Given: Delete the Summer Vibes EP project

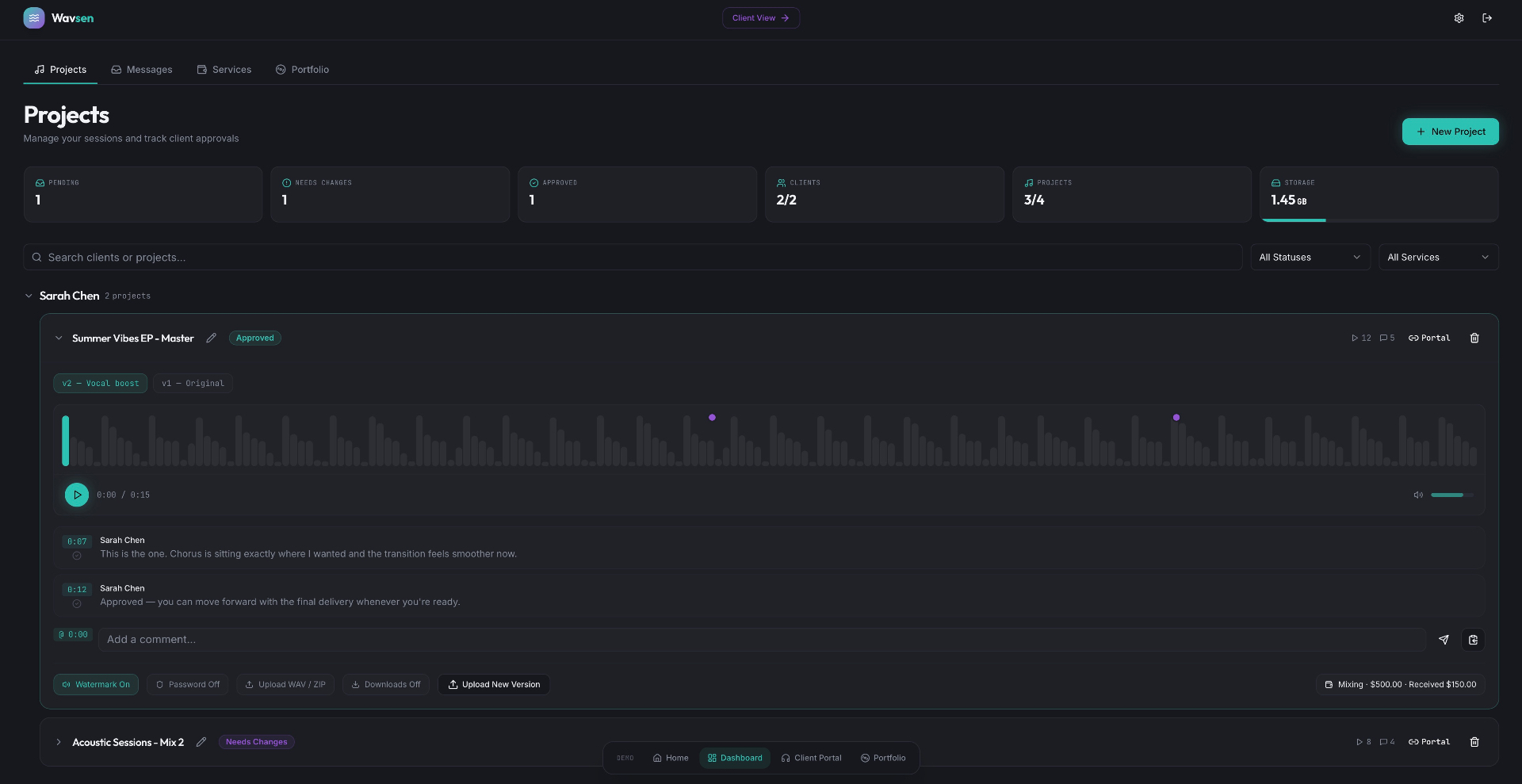Looking at the screenshot, I should (1474, 338).
